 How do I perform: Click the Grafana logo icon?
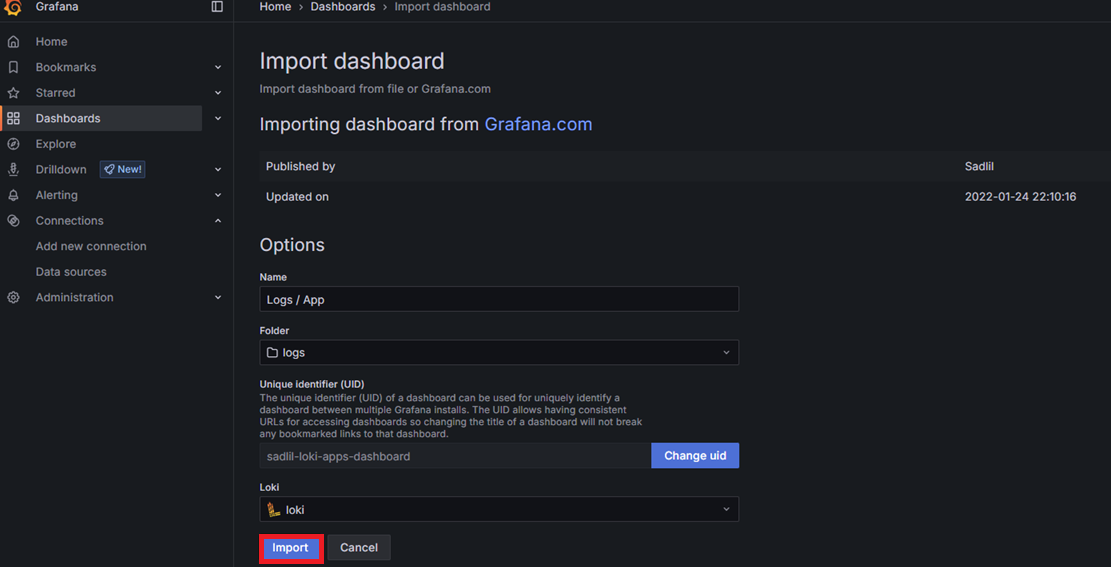[13, 7]
